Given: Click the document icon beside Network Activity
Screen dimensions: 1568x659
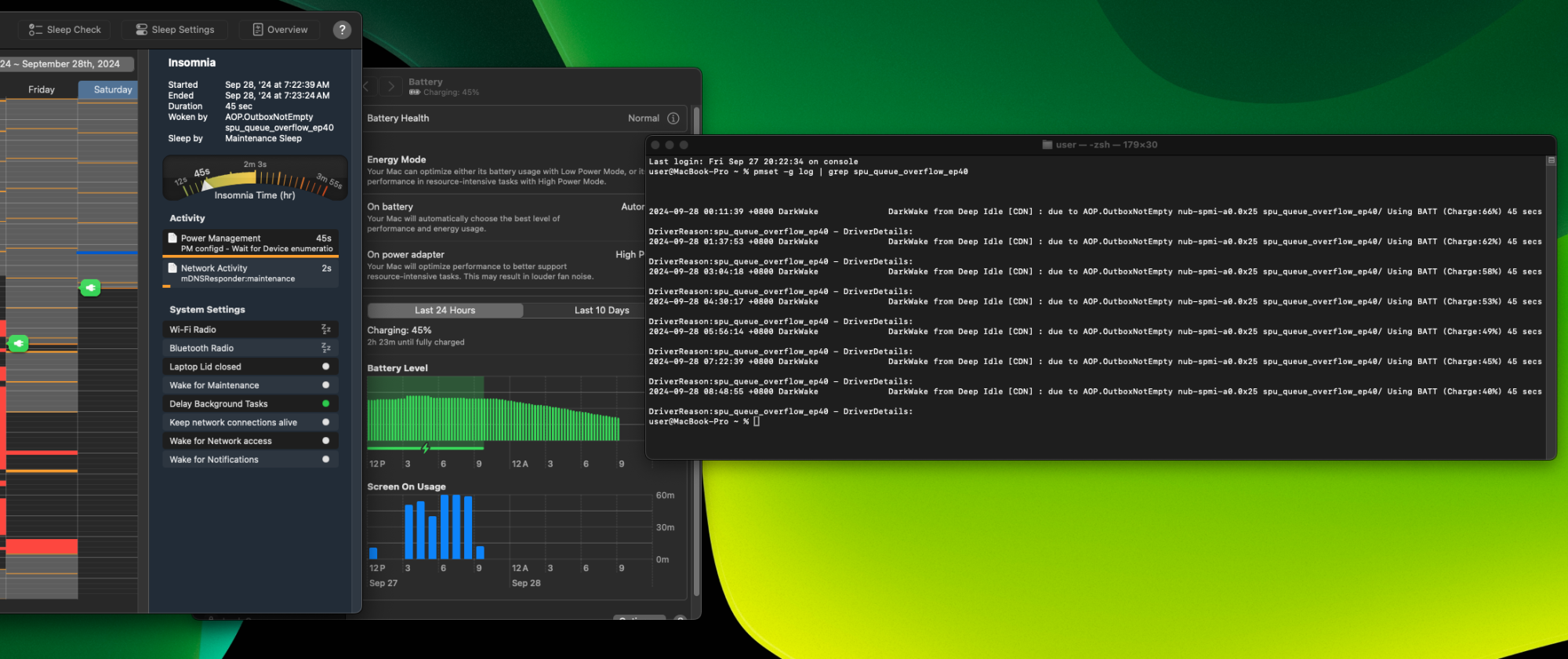Looking at the screenshot, I should (x=172, y=268).
